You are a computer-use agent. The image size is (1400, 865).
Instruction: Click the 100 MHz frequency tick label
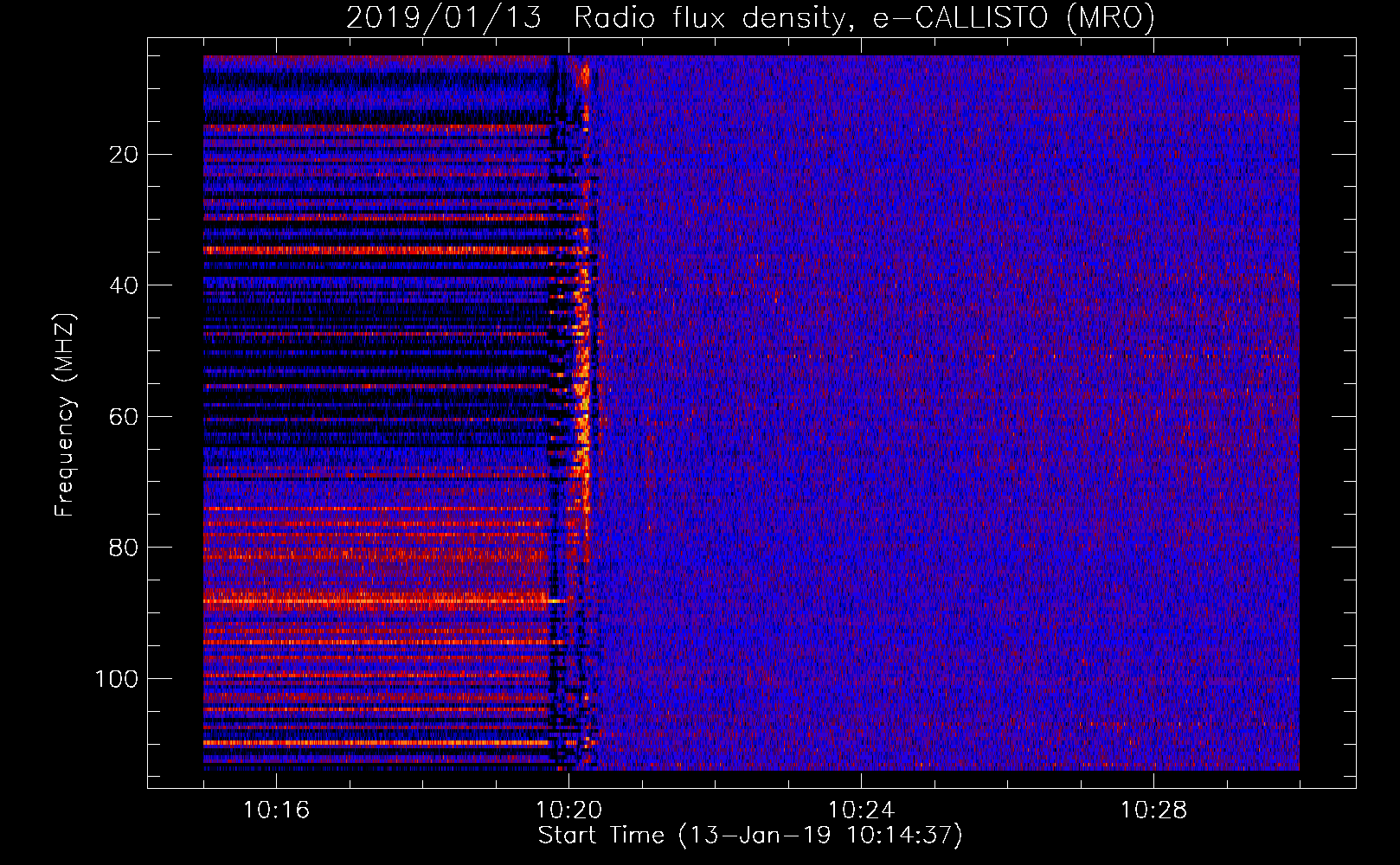pyautogui.click(x=117, y=679)
